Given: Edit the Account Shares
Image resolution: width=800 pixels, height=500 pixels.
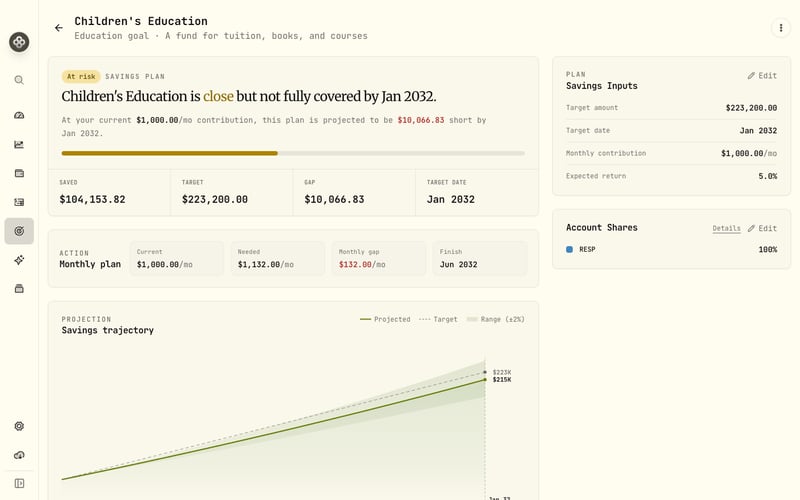Looking at the screenshot, I should 762,228.
